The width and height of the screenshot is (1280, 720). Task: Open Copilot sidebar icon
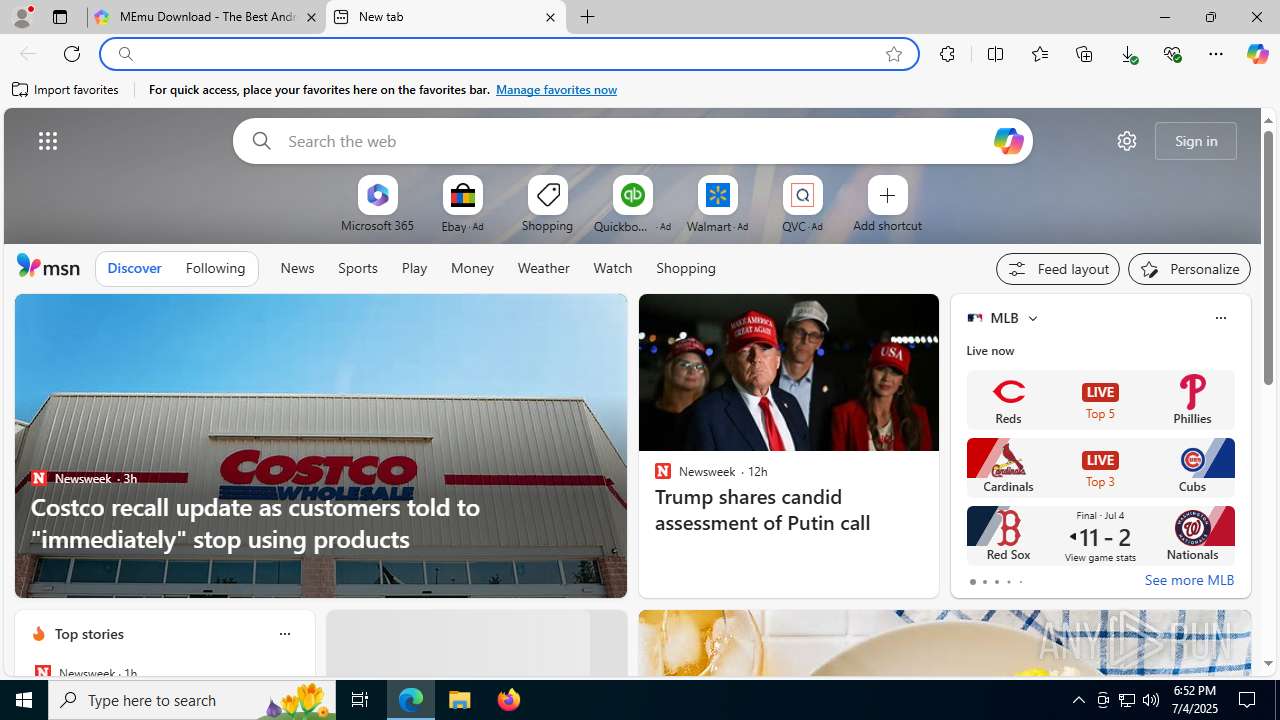click(1257, 54)
